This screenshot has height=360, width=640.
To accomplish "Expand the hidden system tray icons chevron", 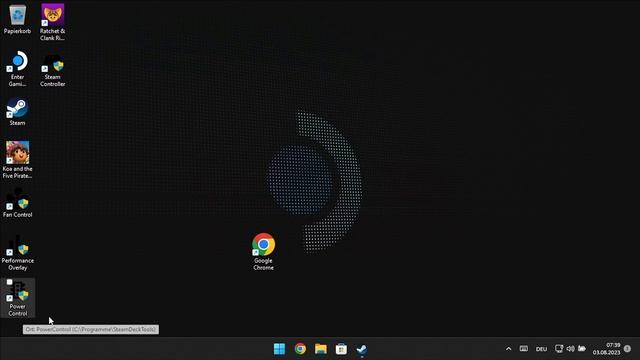I will [x=509, y=349].
